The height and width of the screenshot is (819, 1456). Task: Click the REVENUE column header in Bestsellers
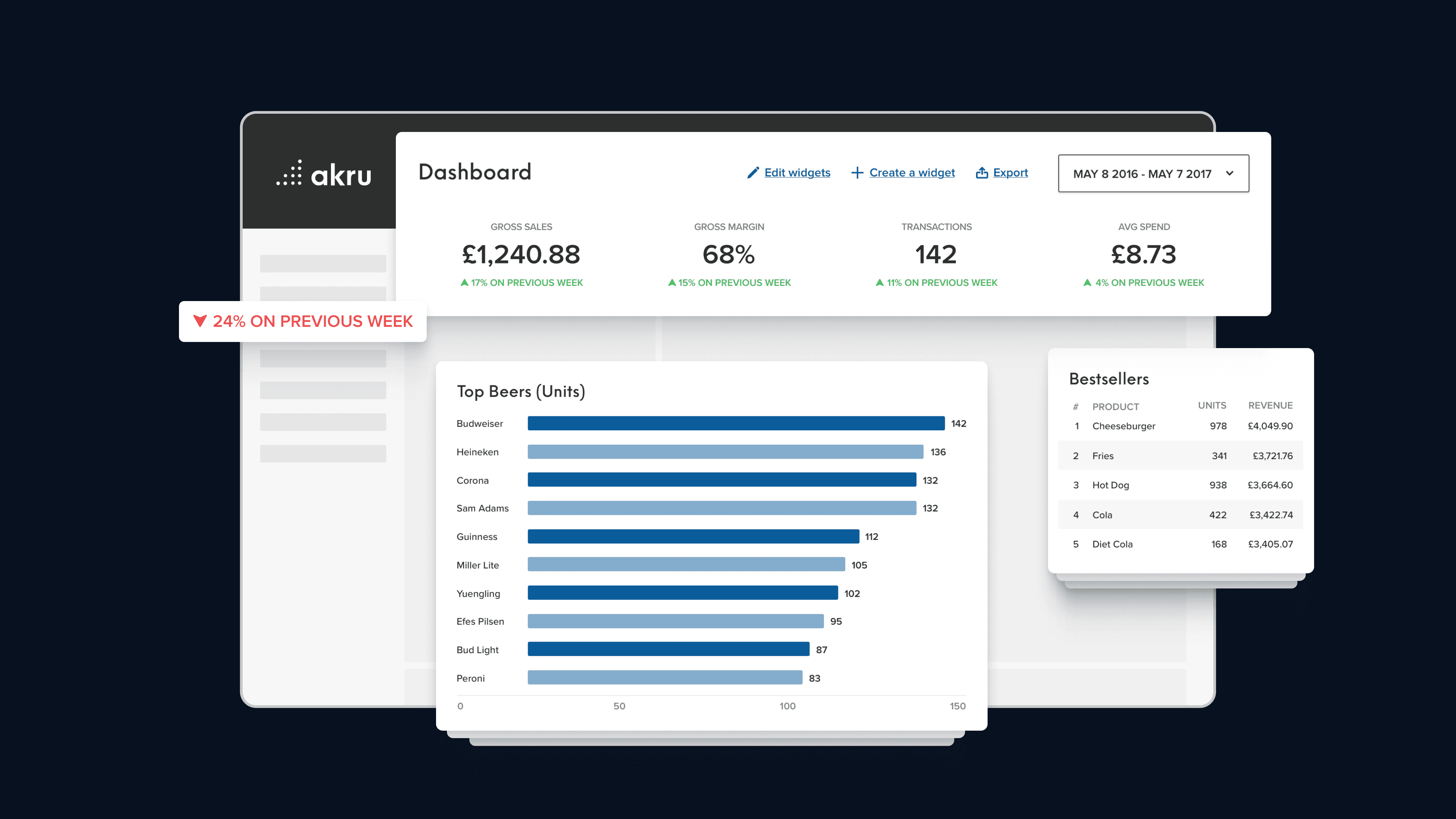point(1270,405)
